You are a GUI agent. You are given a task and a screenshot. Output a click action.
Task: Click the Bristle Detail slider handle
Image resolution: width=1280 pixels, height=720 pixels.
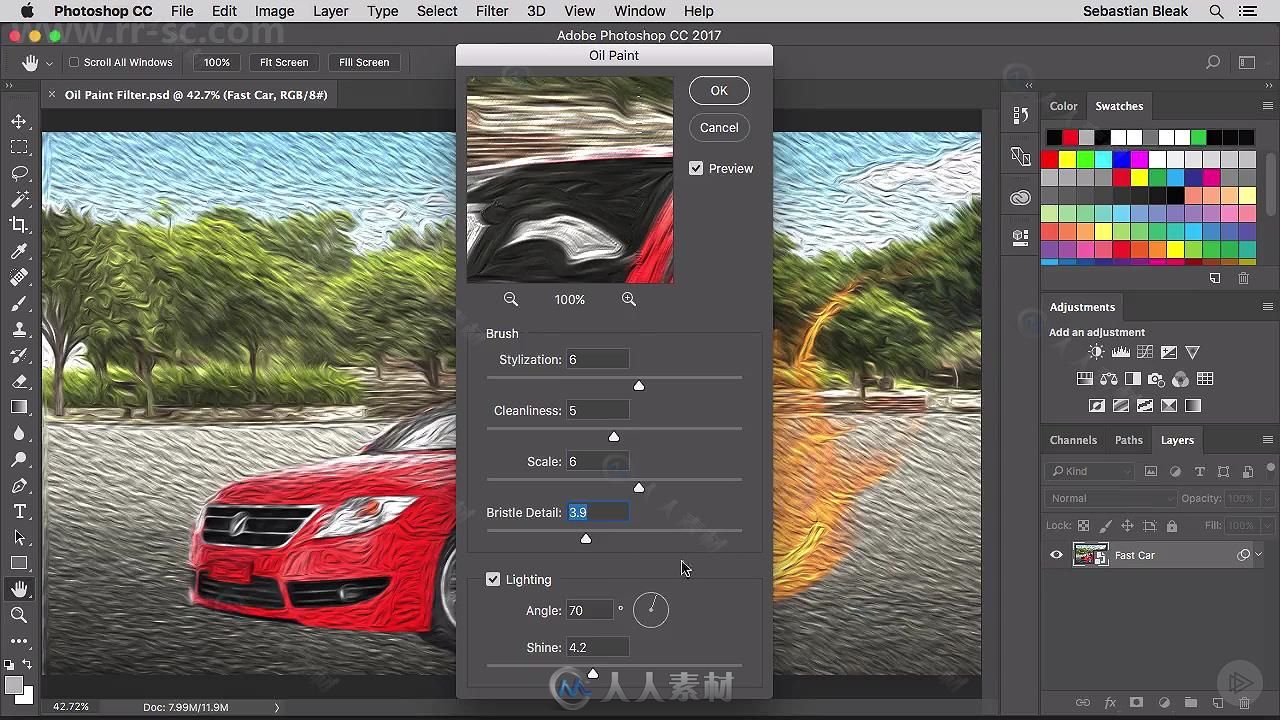586,539
